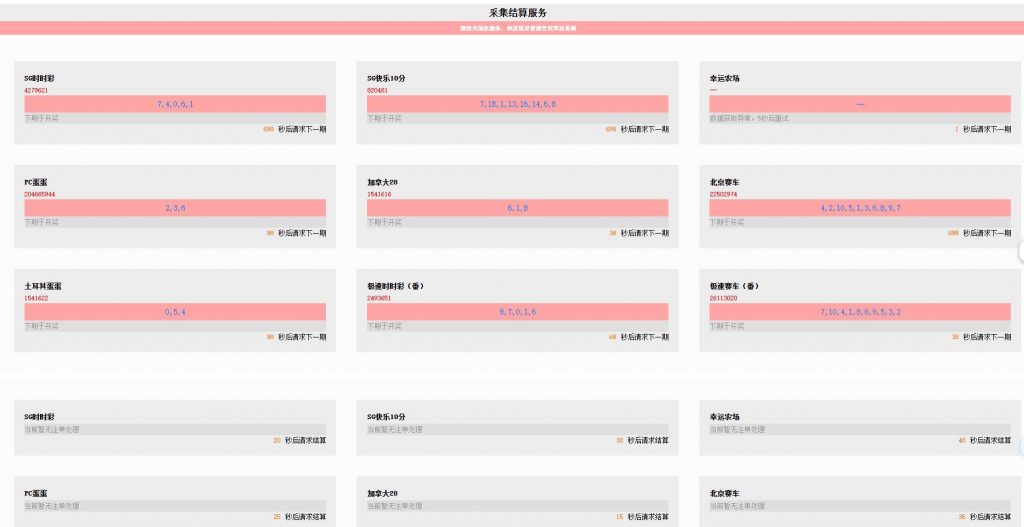The width and height of the screenshot is (1024, 527).
Task: Select 极速赛车(香) result bar starting 7,10,4
Action: click(x=860, y=312)
